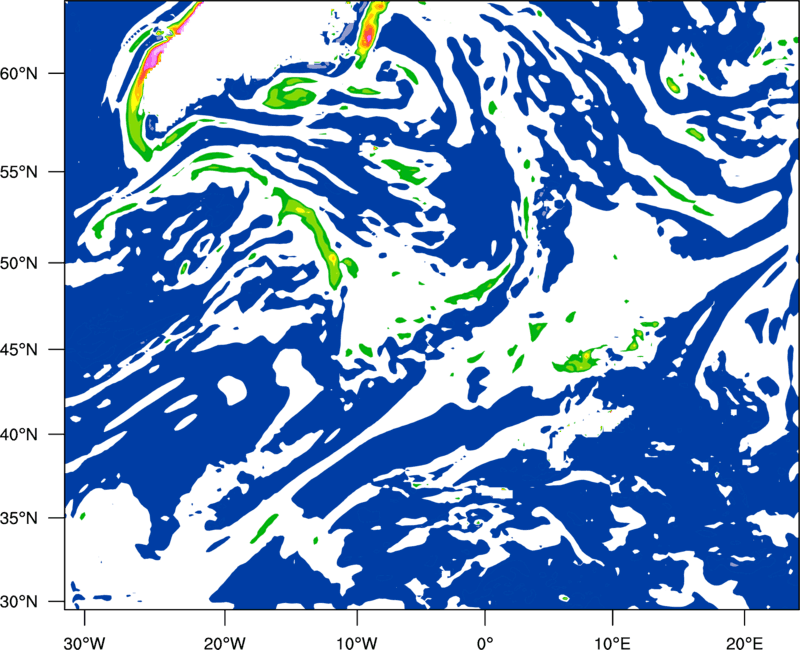Click the 30°W longitude label
This screenshot has width=800, height=650.
coord(84,642)
